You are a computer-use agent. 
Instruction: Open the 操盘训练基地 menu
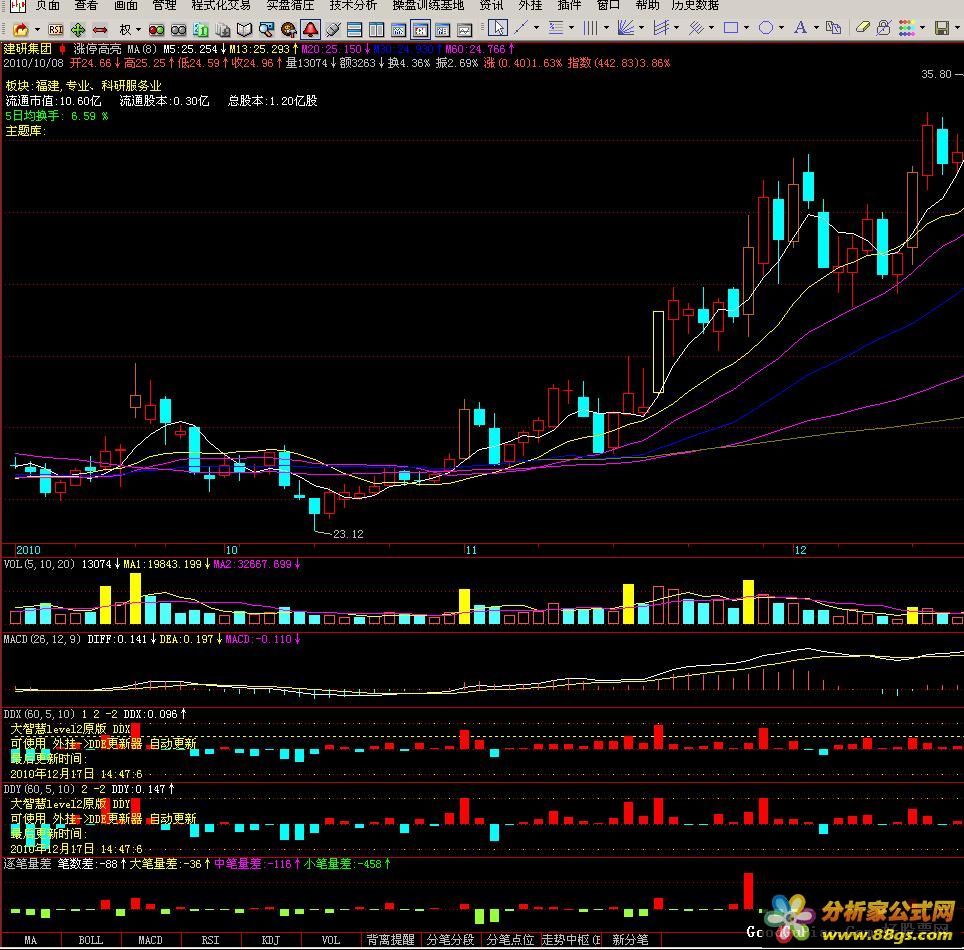(x=428, y=6)
